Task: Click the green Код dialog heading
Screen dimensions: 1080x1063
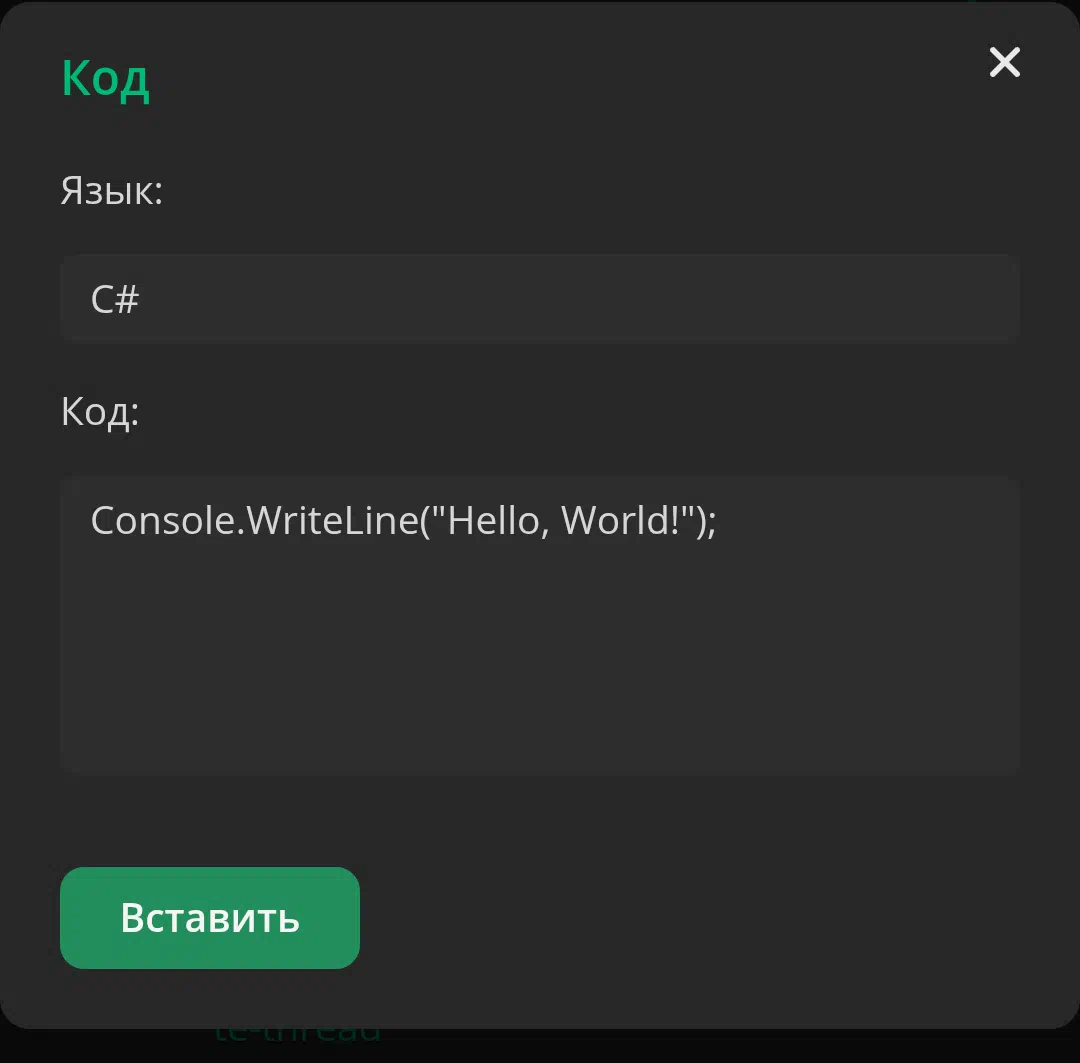Action: 105,79
